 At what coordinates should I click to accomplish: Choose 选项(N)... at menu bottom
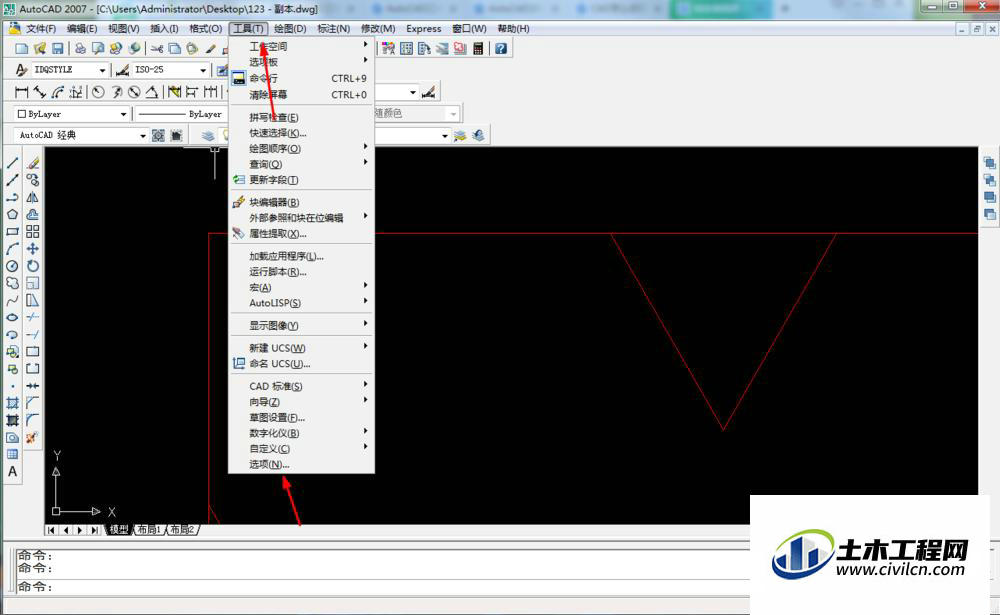[301, 464]
